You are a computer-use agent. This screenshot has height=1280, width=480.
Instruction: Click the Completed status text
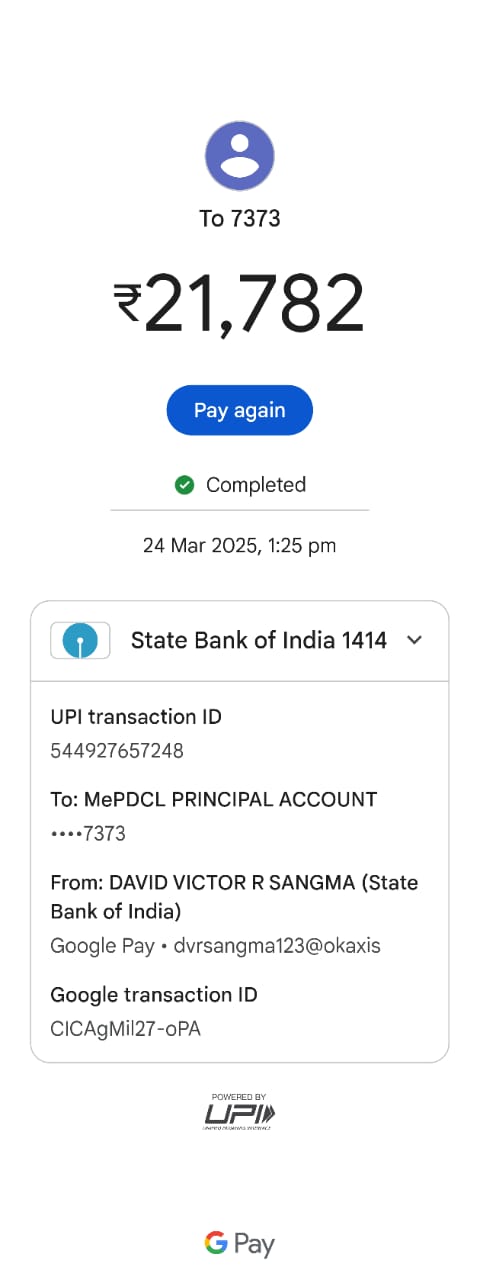256,485
